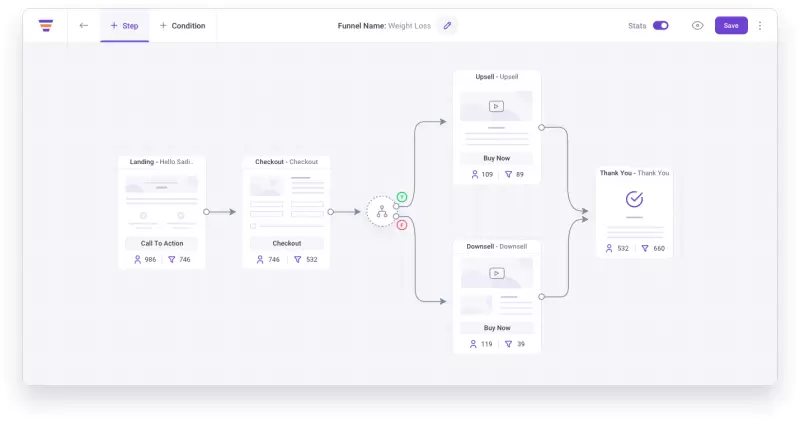Select the Checkout step title
This screenshot has height=422, width=800.
click(x=286, y=162)
